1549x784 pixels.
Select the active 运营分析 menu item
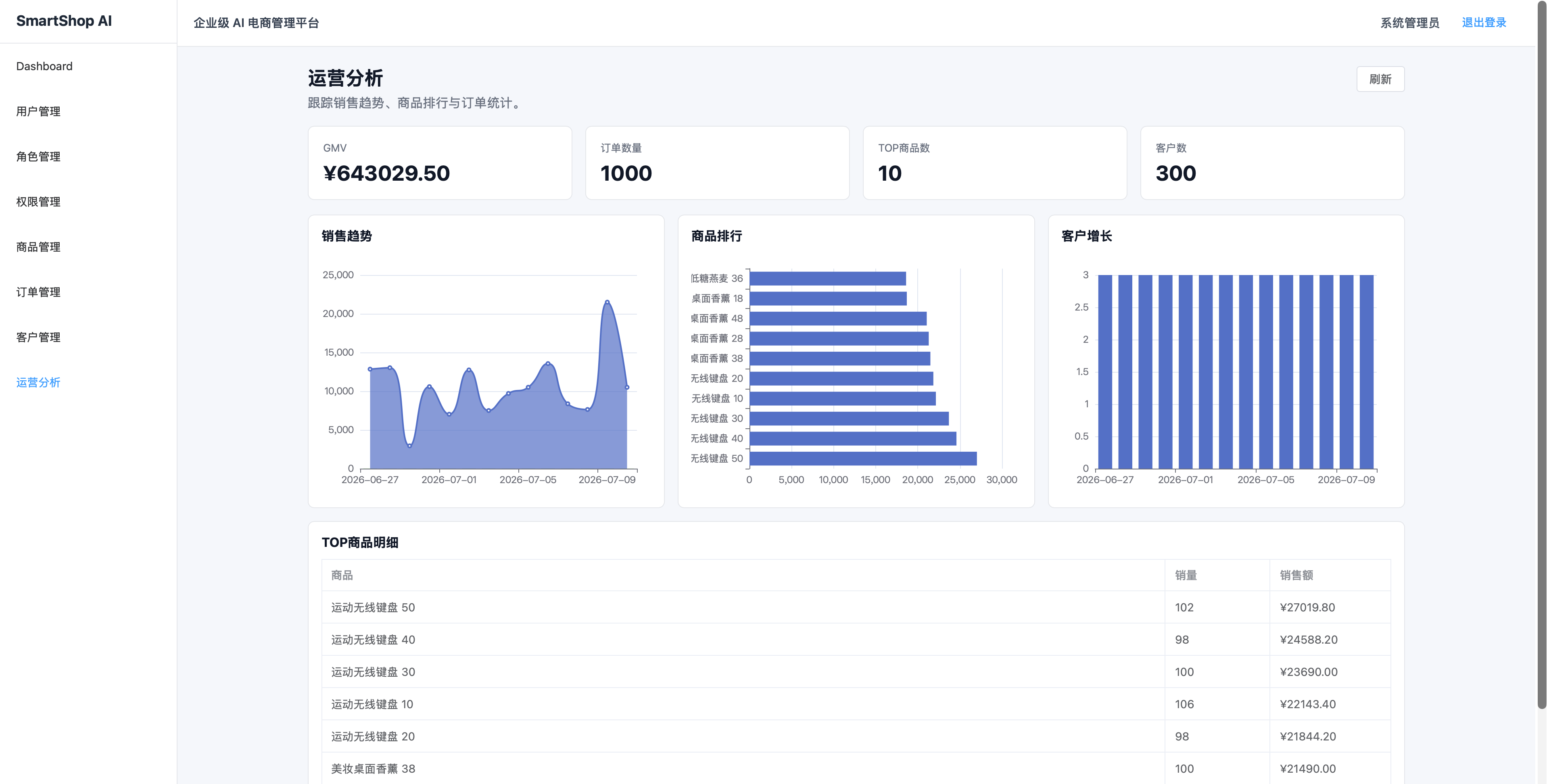(38, 382)
